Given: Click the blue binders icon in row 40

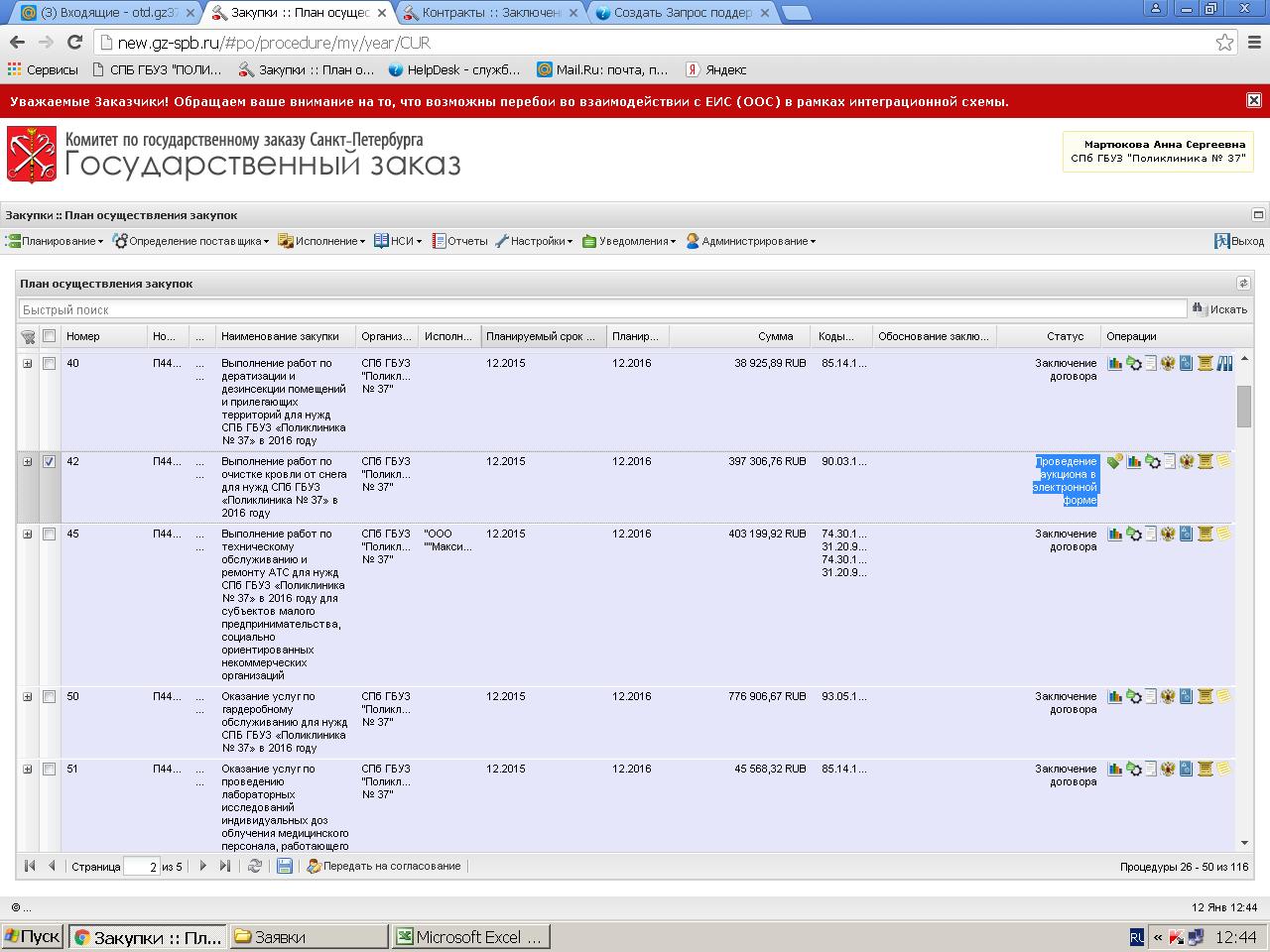Looking at the screenshot, I should 1224,364.
